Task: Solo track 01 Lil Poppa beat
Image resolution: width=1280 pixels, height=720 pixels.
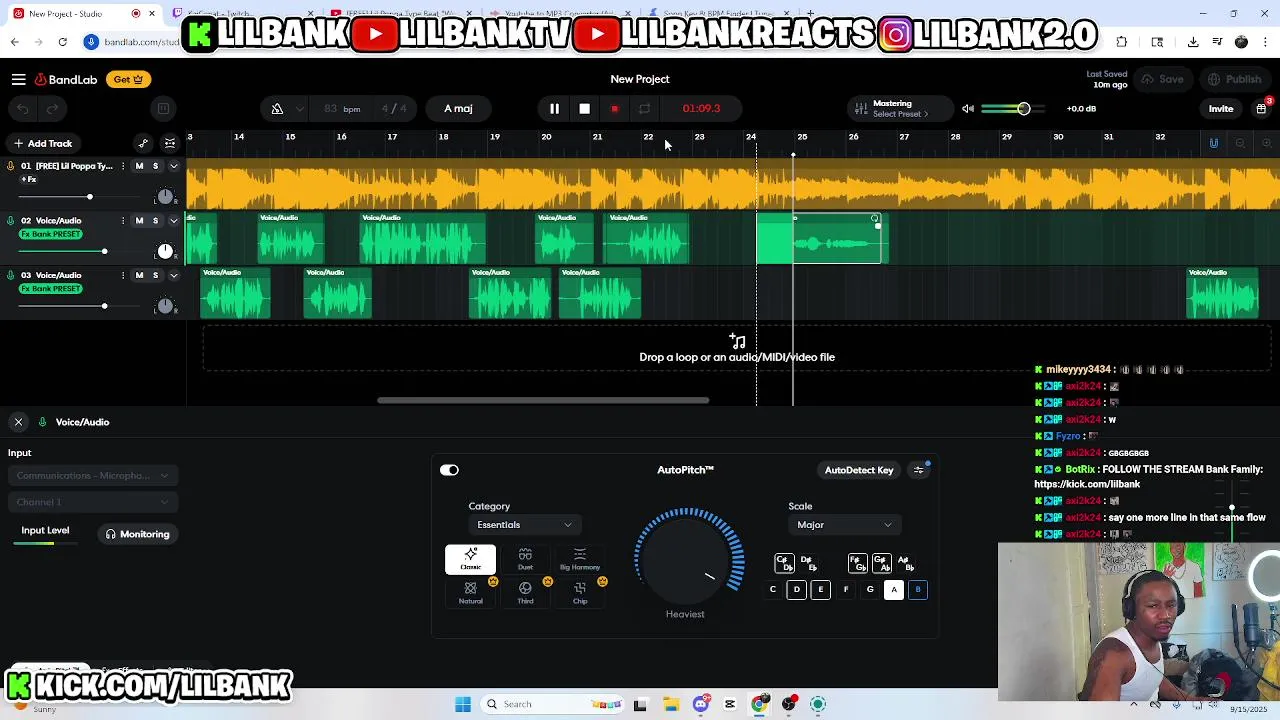Action: (155, 166)
